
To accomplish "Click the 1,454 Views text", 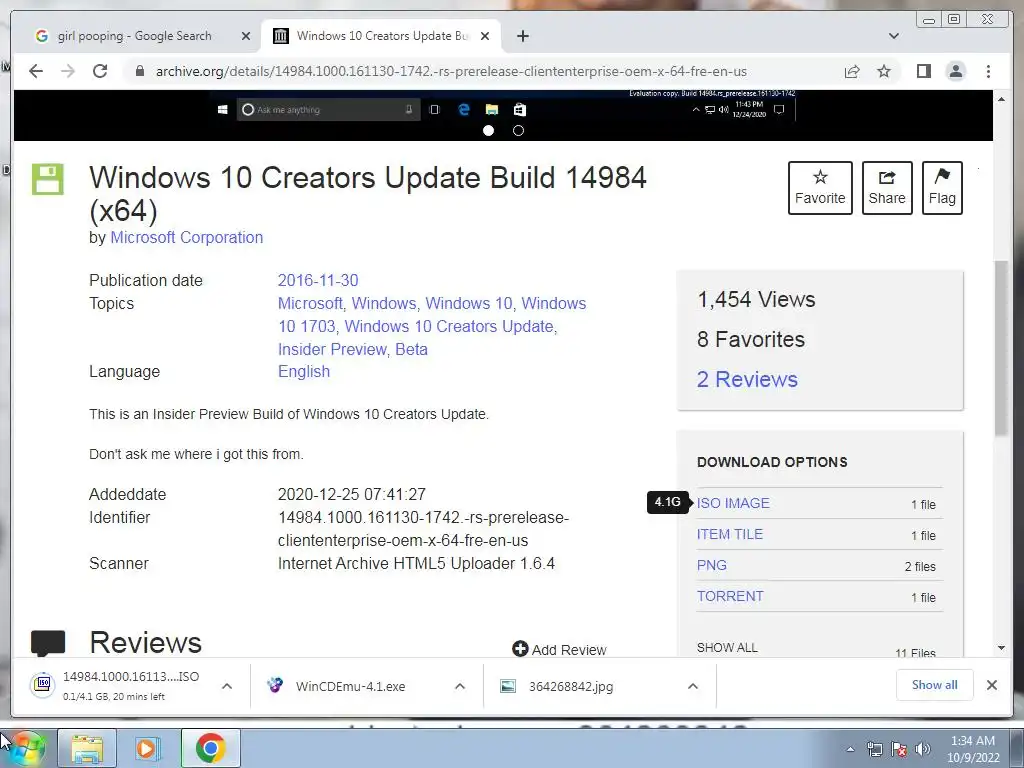I will coord(756,299).
